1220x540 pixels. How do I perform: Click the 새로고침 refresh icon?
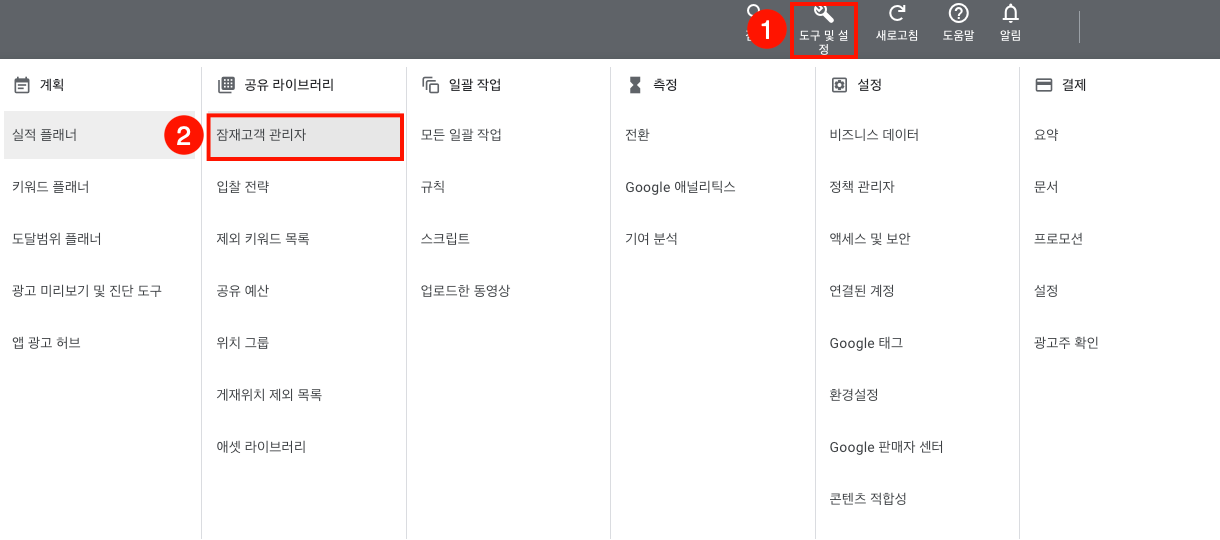pyautogui.click(x=897, y=14)
